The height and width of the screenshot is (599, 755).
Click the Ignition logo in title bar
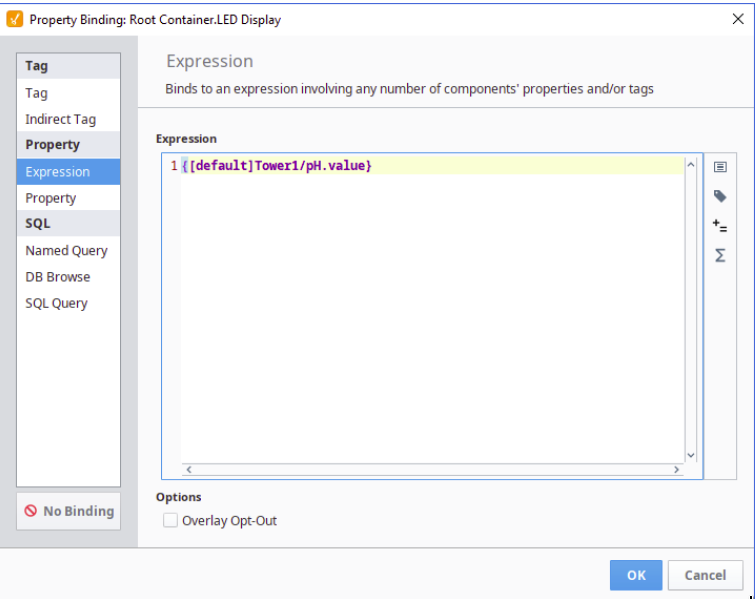tap(14, 19)
